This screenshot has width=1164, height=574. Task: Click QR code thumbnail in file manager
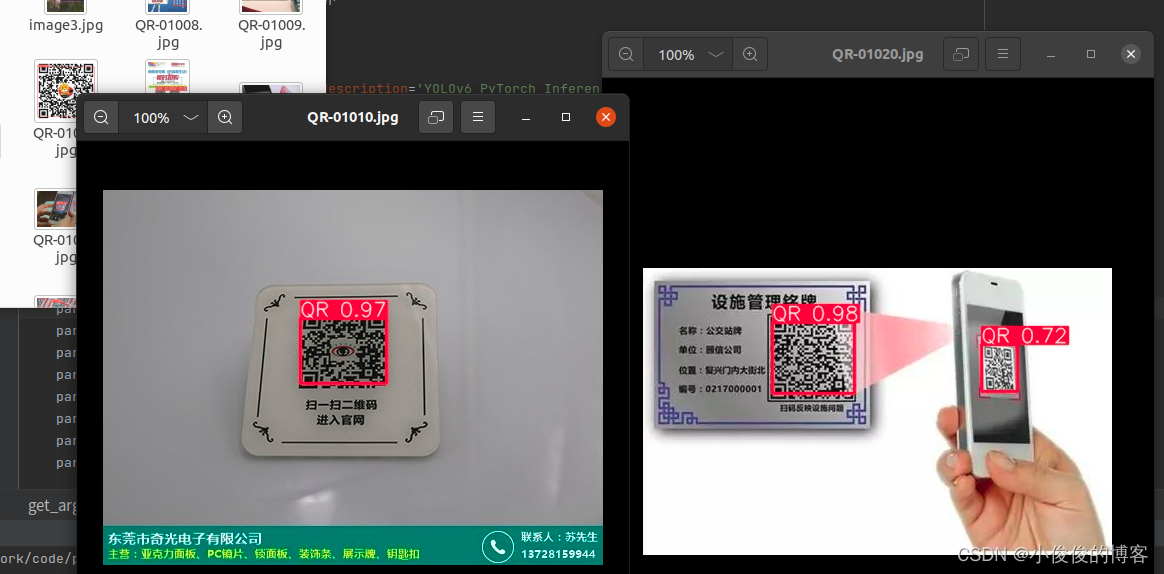[66, 91]
